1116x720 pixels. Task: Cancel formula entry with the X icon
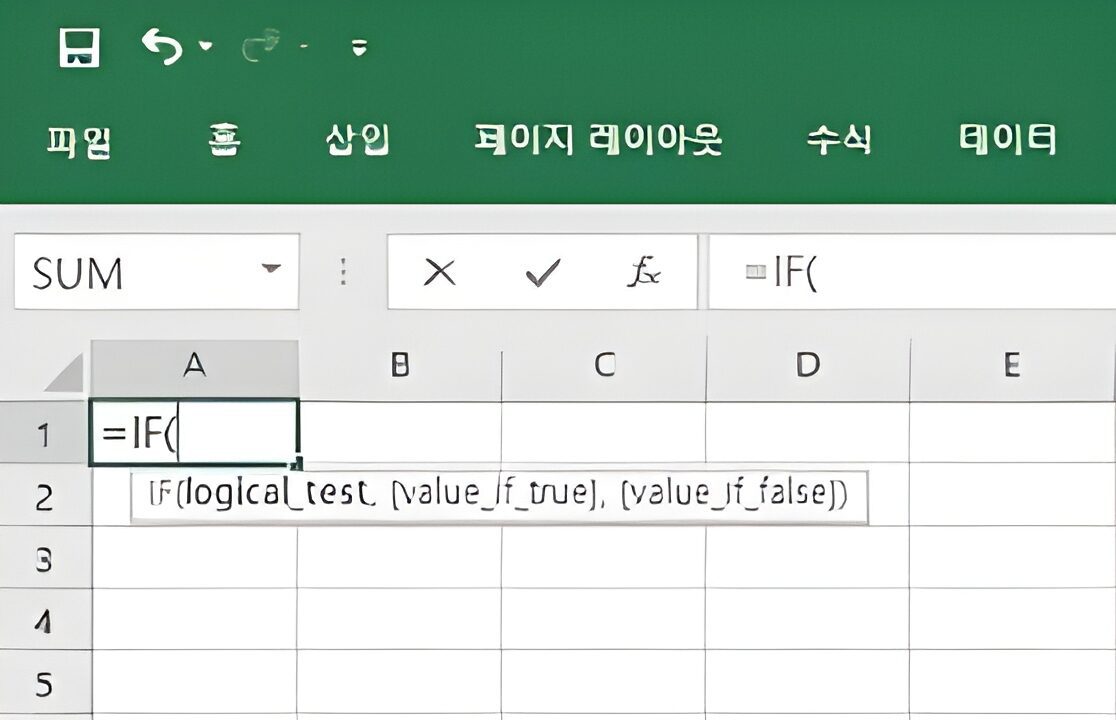click(x=439, y=272)
